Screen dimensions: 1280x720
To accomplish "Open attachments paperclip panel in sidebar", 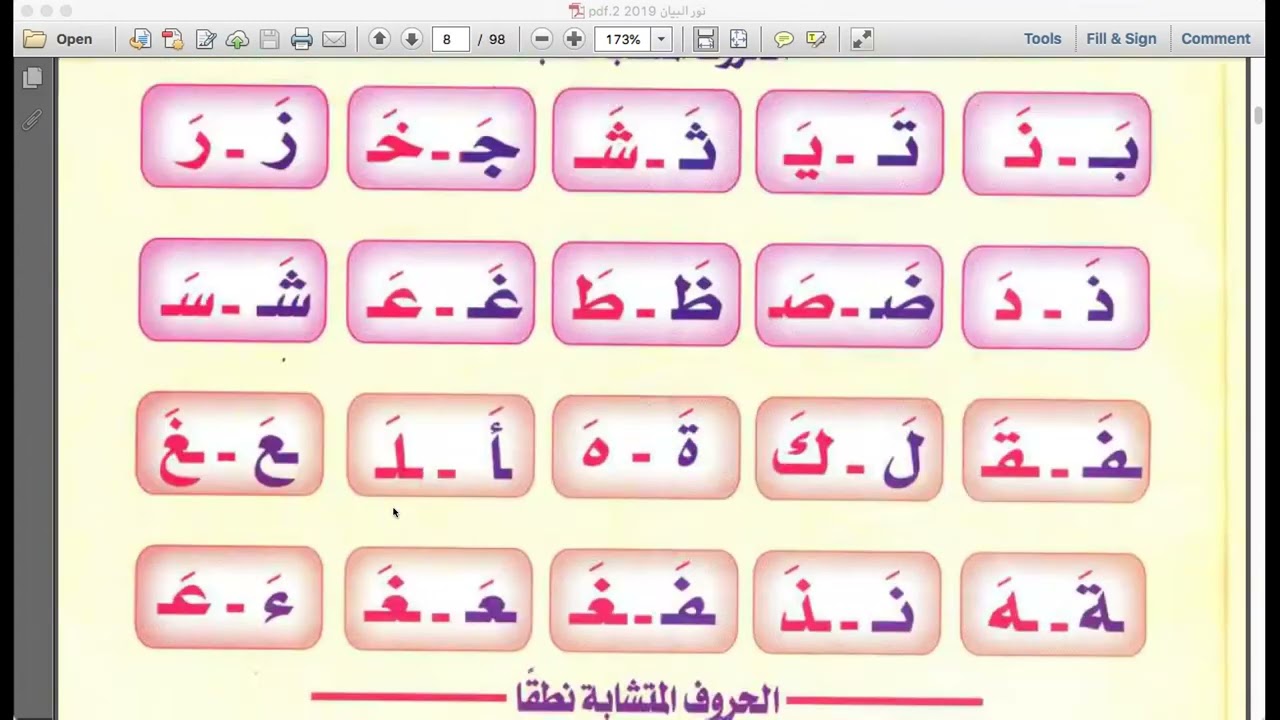I will 32,120.
